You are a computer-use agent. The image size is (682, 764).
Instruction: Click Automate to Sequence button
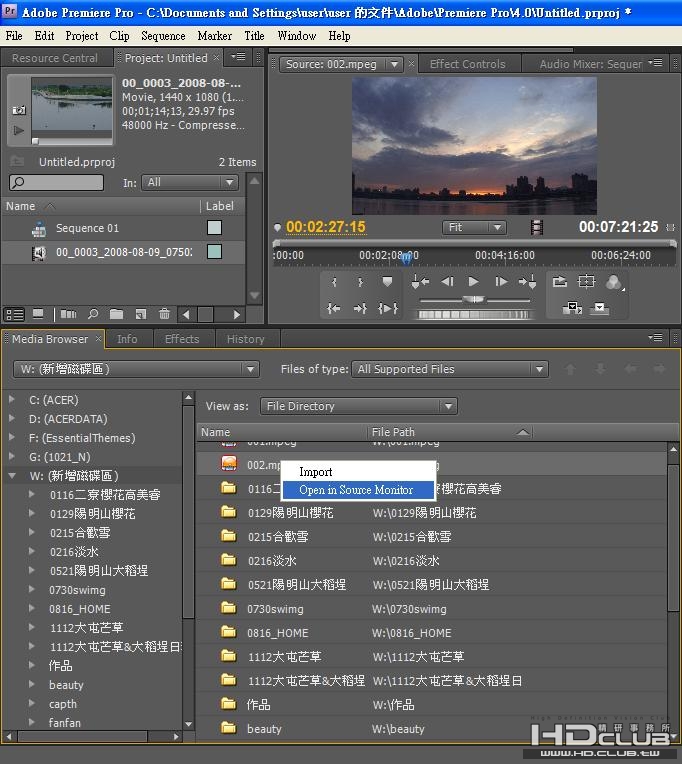coord(68,314)
